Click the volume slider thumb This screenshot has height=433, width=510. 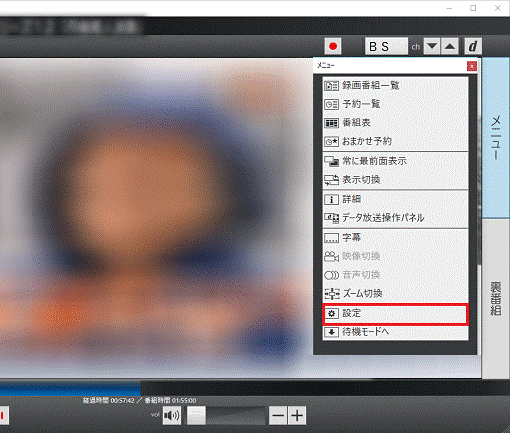click(196, 415)
